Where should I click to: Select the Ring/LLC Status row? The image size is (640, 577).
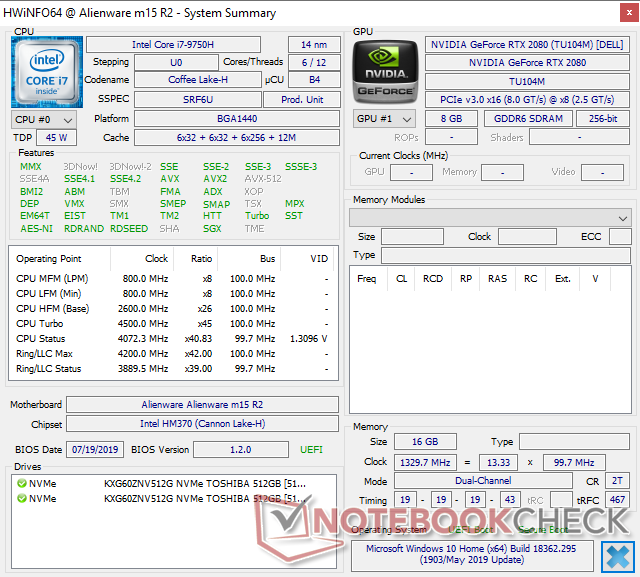[x=173, y=369]
